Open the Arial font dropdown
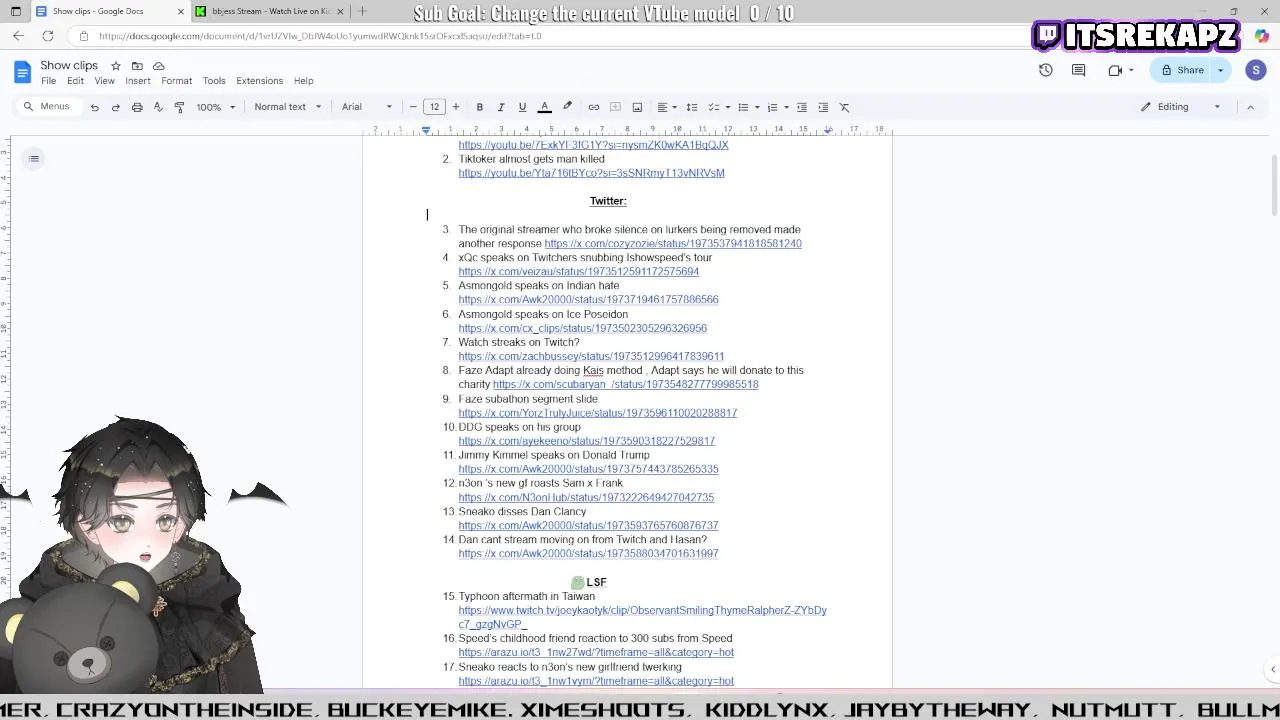 pos(367,107)
